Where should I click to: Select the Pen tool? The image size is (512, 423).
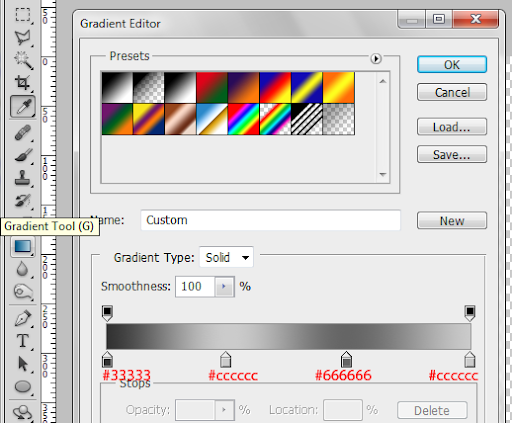23,318
